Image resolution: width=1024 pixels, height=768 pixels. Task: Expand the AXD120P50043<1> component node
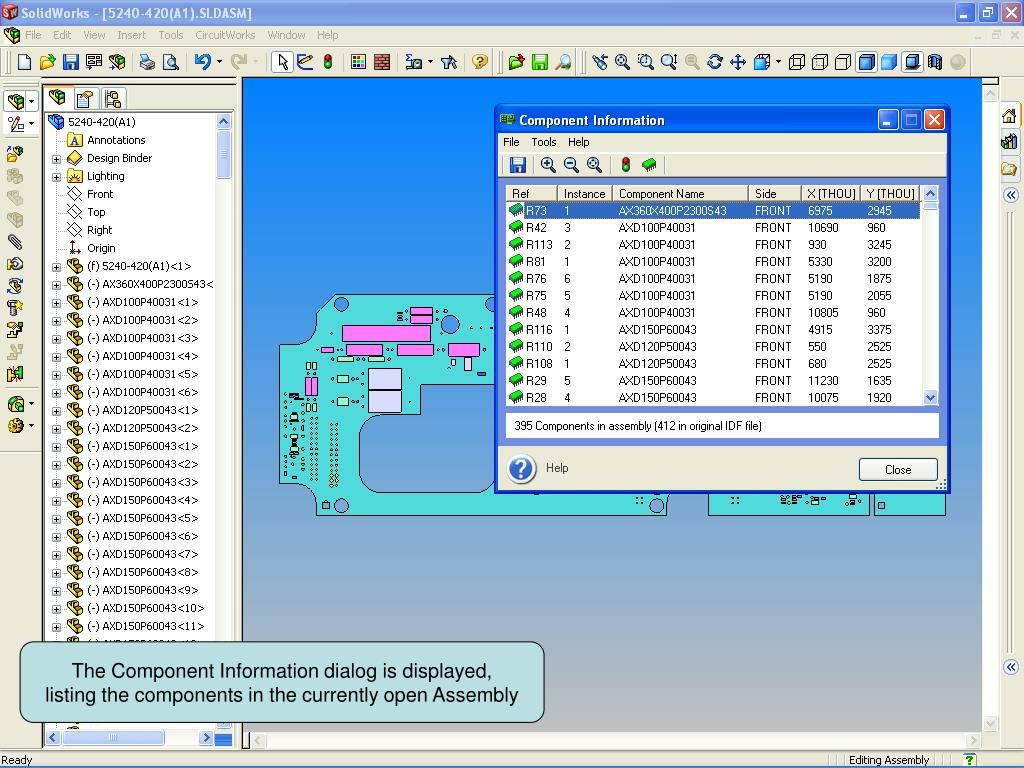pyautogui.click(x=56, y=411)
